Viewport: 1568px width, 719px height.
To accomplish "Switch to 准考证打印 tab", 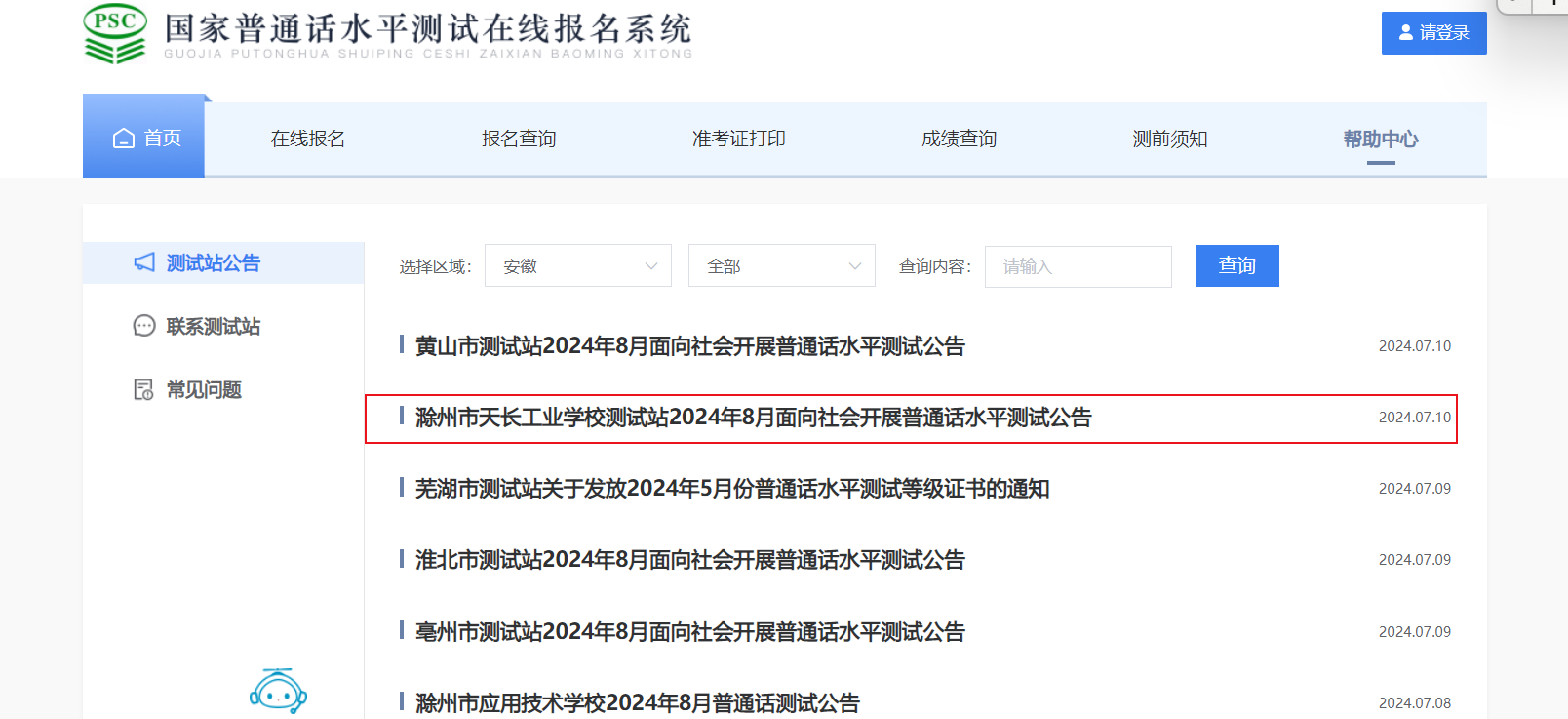I will 738,140.
